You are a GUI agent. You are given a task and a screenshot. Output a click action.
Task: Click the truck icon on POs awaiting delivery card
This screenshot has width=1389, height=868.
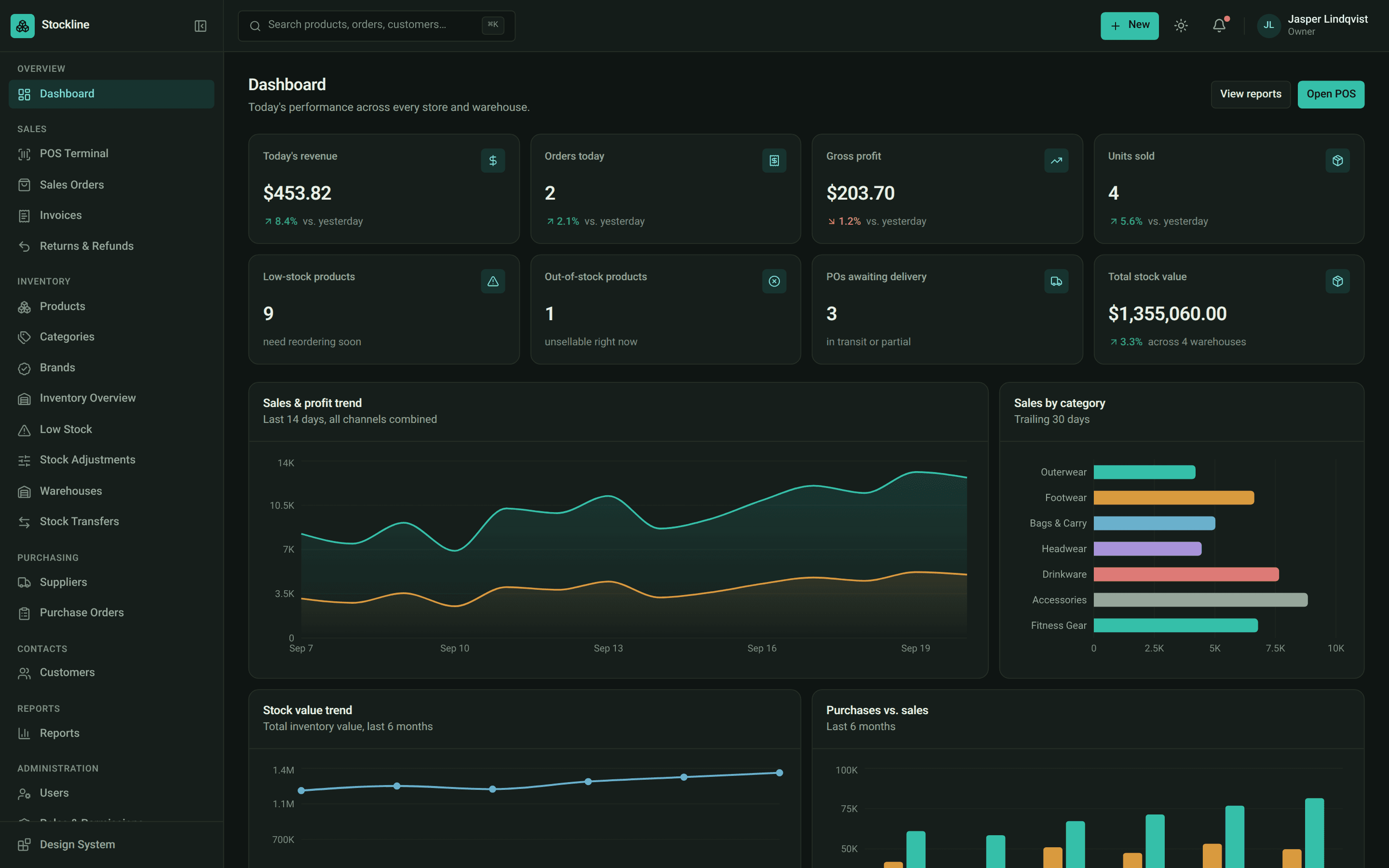1056,281
